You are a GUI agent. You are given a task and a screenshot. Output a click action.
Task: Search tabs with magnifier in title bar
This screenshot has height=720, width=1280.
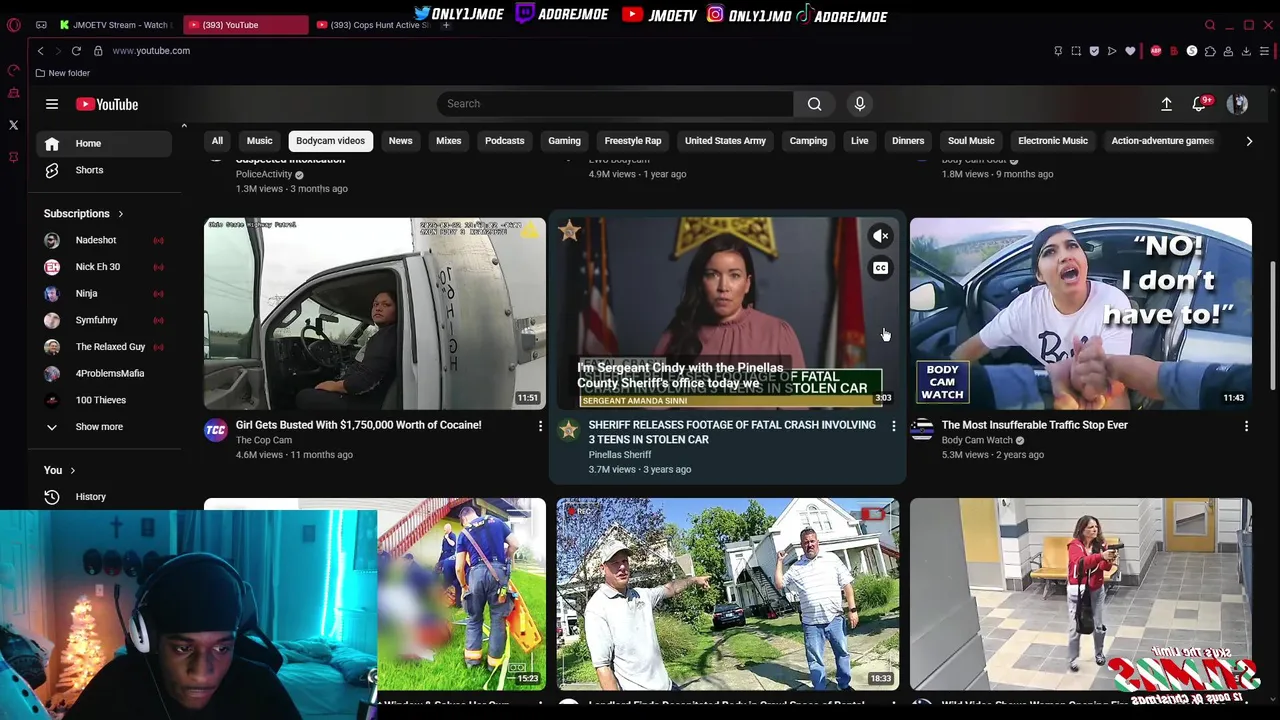click(1210, 25)
